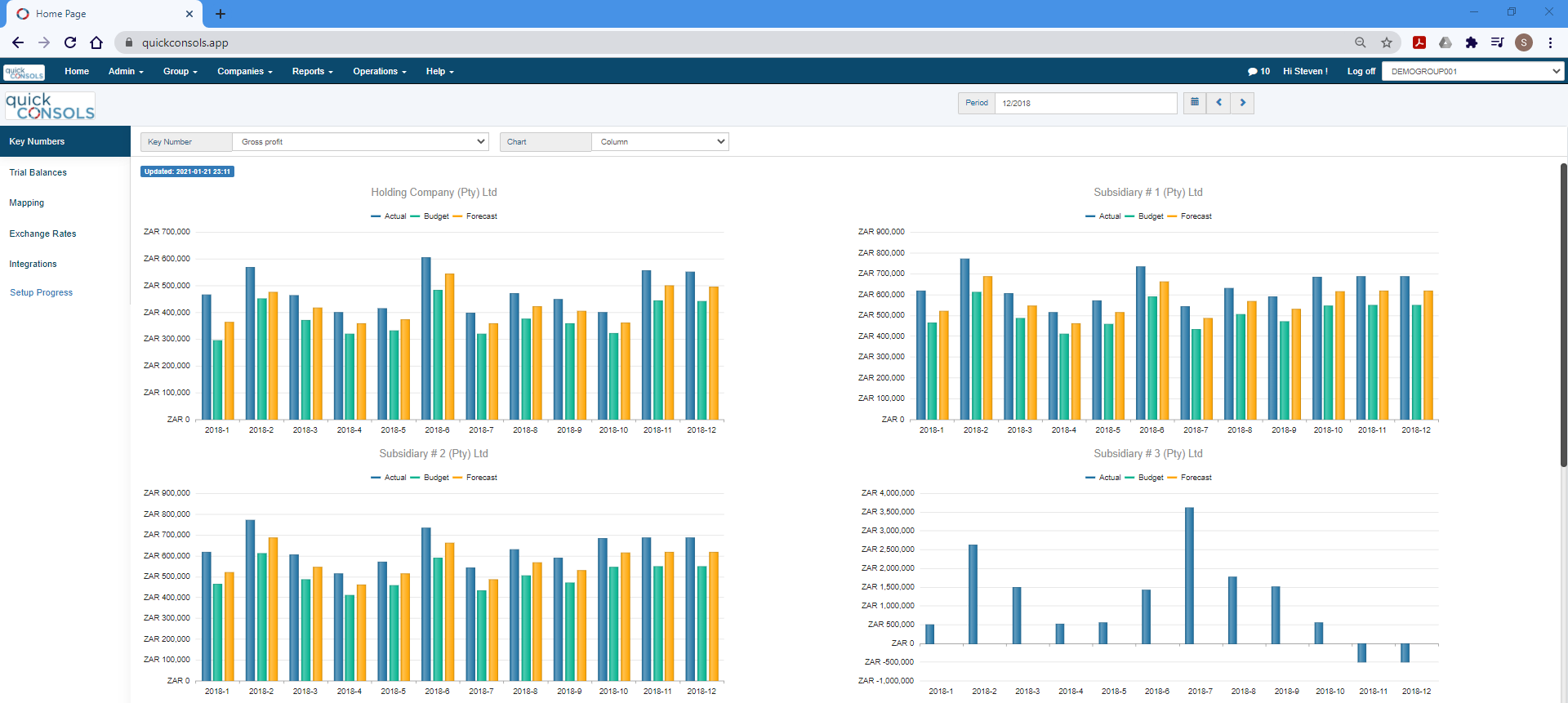Open the browser extensions puzzle icon
This screenshot has height=703, width=1568.
pos(1471,42)
